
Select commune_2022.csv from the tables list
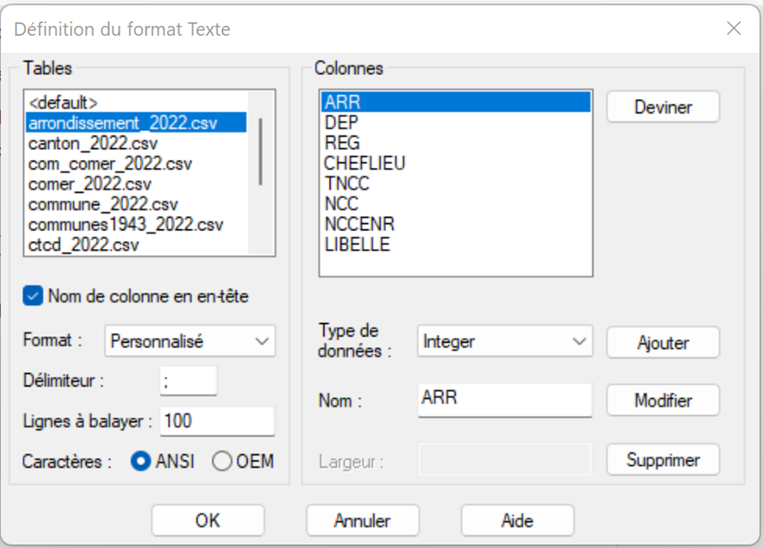pos(102,204)
